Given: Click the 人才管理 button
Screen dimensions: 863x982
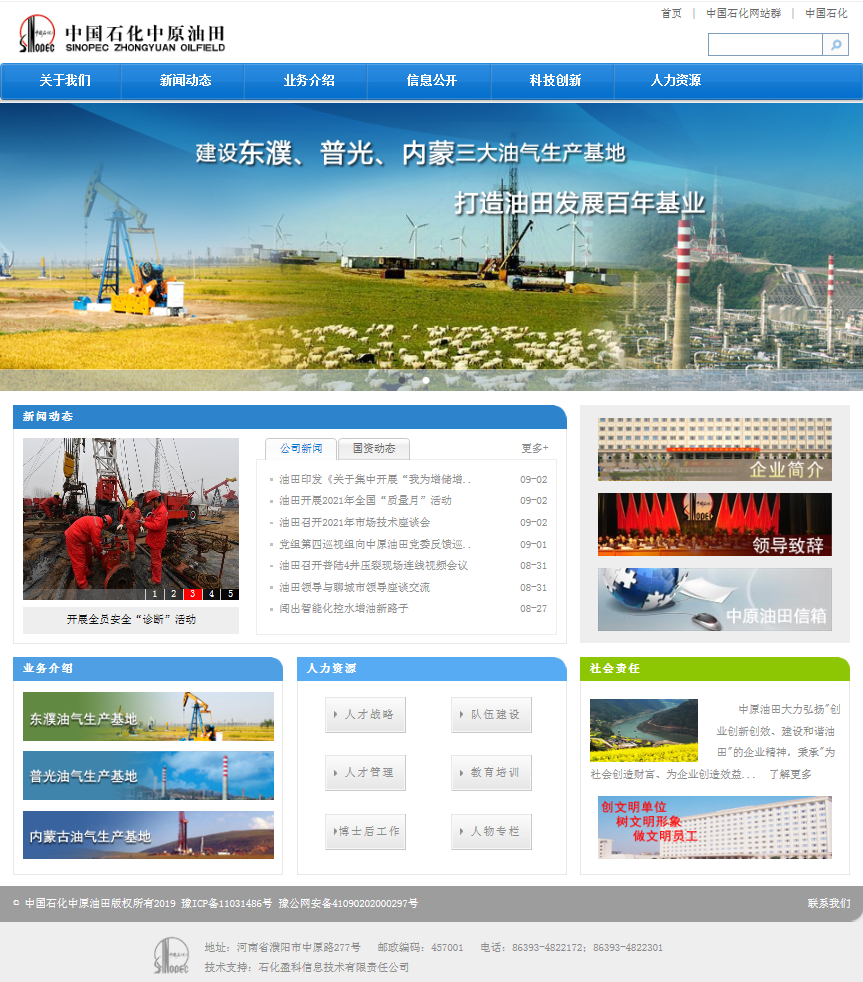Looking at the screenshot, I should 365,773.
